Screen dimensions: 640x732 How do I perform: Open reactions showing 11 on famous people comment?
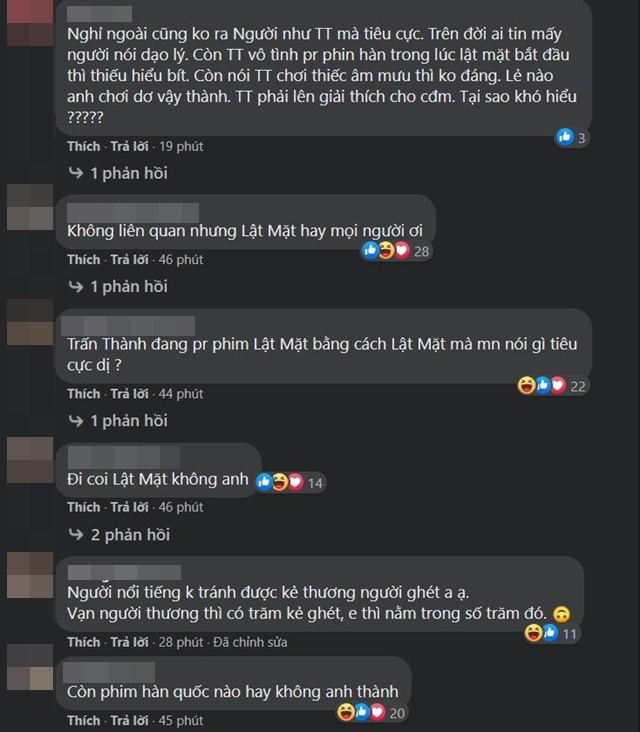[x=552, y=633]
